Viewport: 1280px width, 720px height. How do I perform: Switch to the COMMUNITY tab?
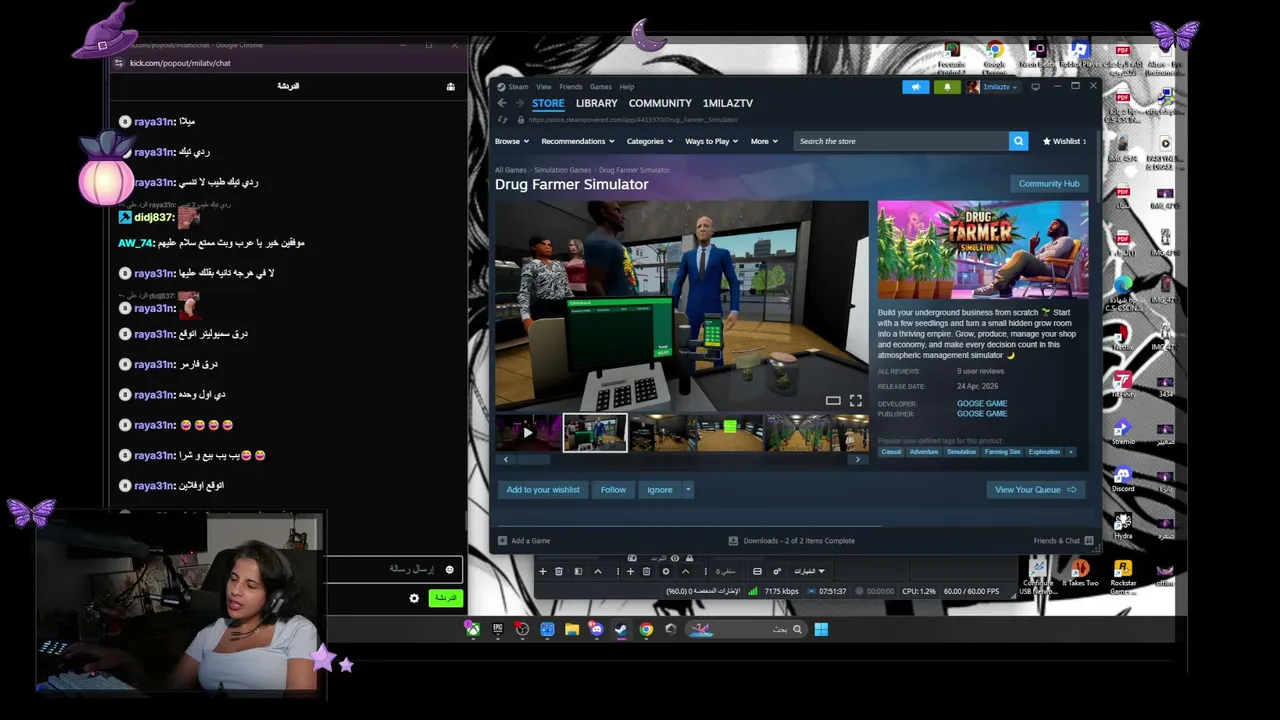point(660,103)
